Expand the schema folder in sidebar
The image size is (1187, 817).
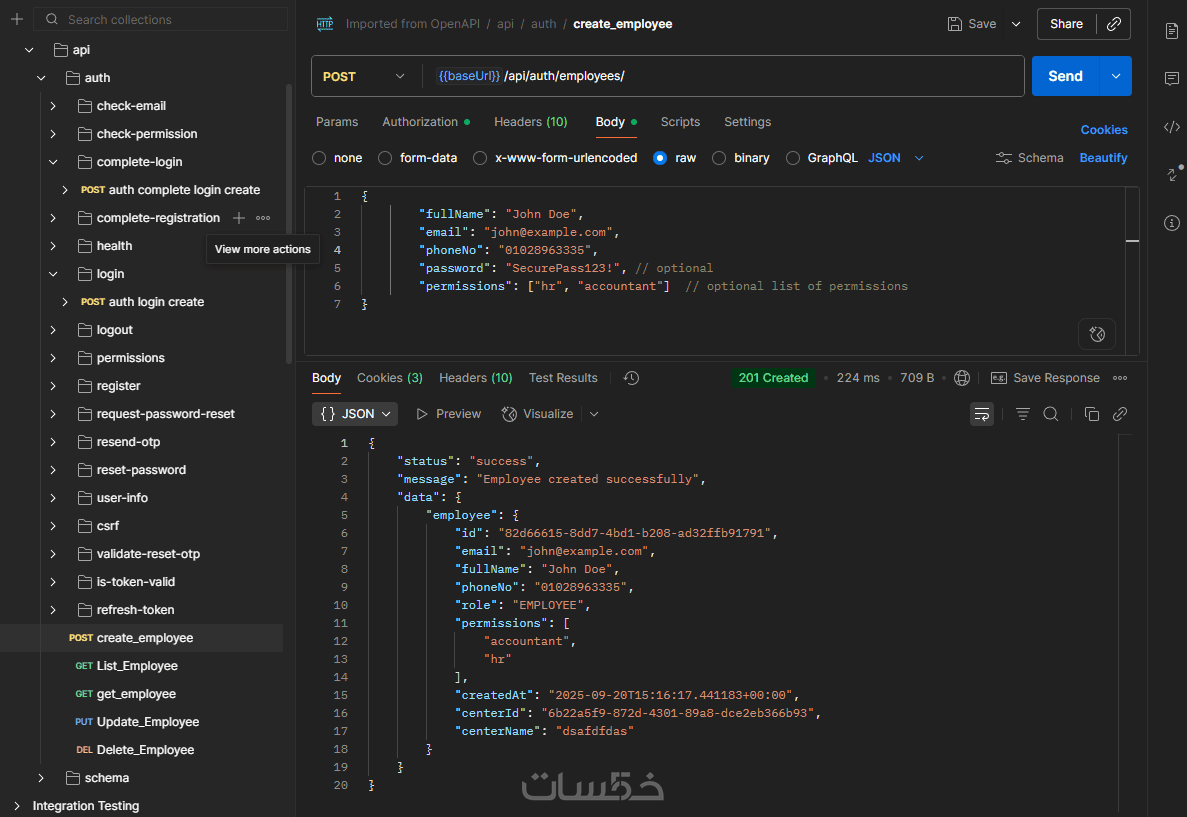pyautogui.click(x=41, y=778)
